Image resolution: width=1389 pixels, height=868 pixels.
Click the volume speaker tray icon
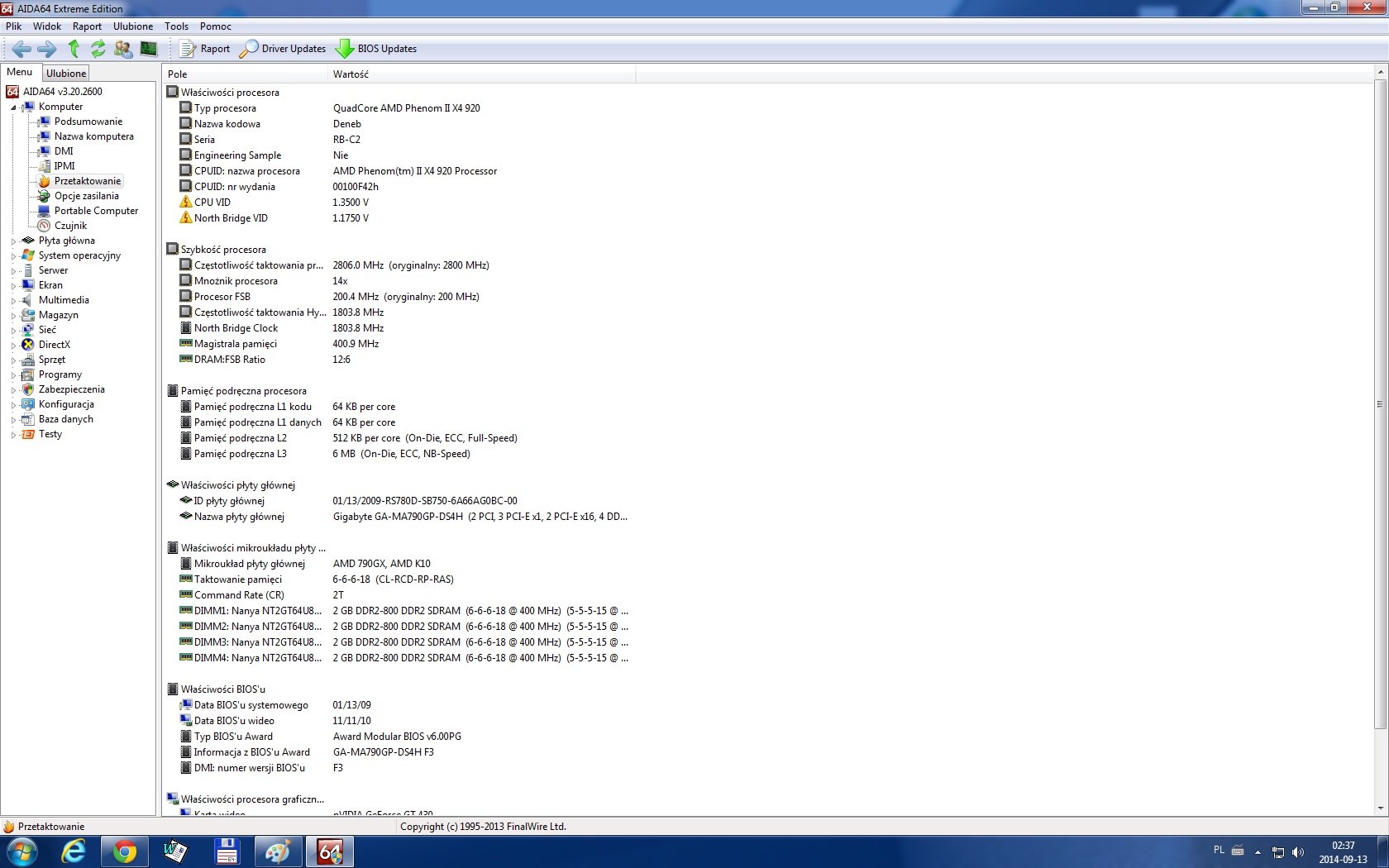click(1297, 851)
